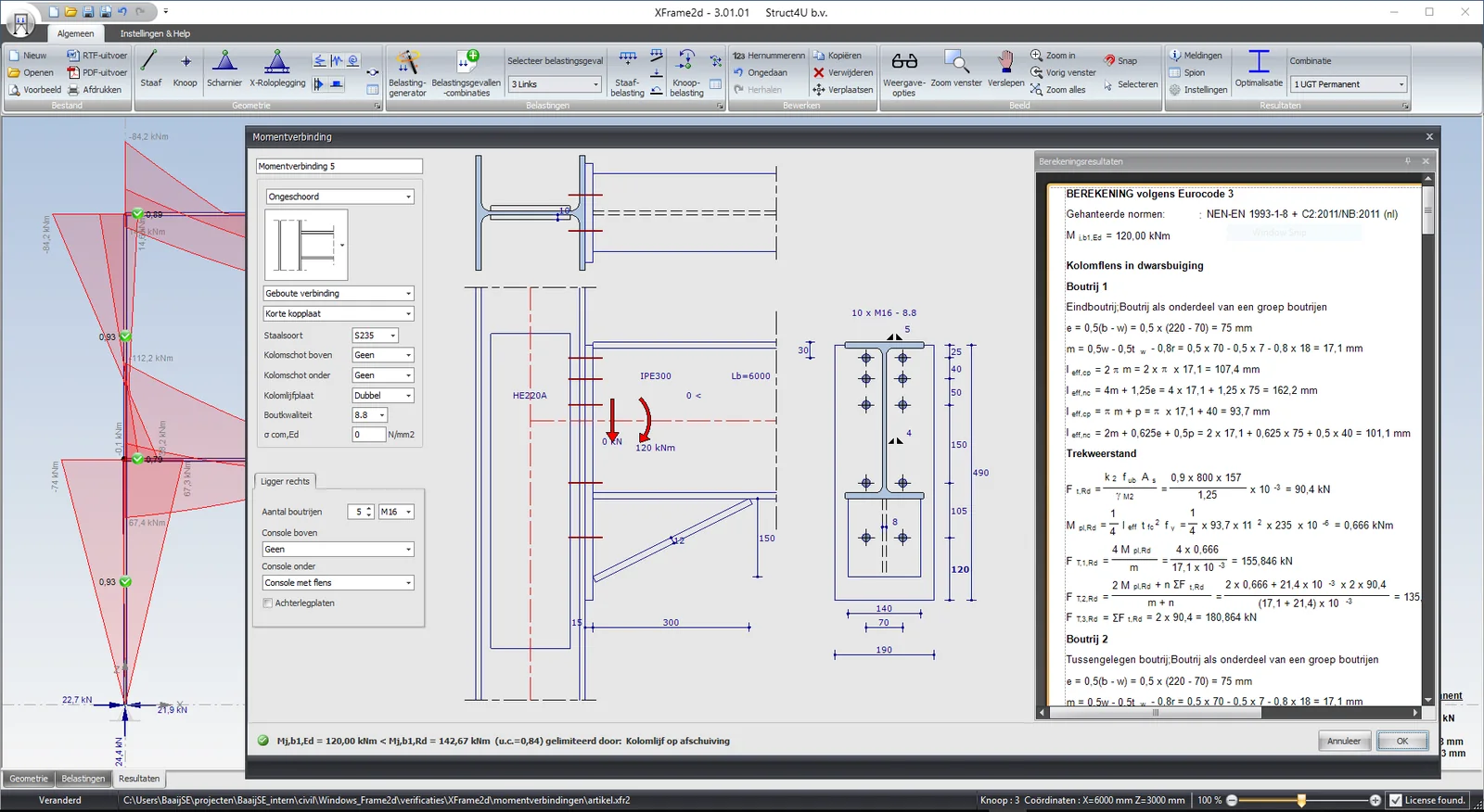Image resolution: width=1484 pixels, height=812 pixels.
Task: Export with PDF-uitvoer
Action: coord(97,72)
